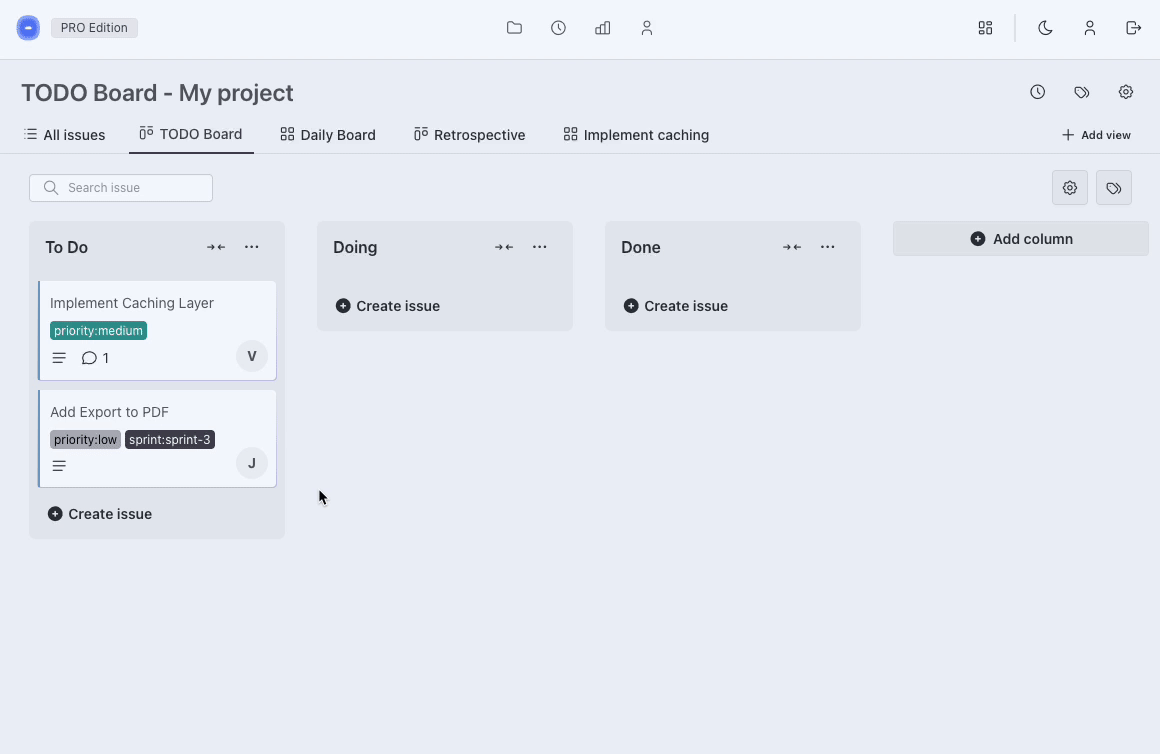
Task: Switch to the Retrospective tab
Action: pos(469,135)
